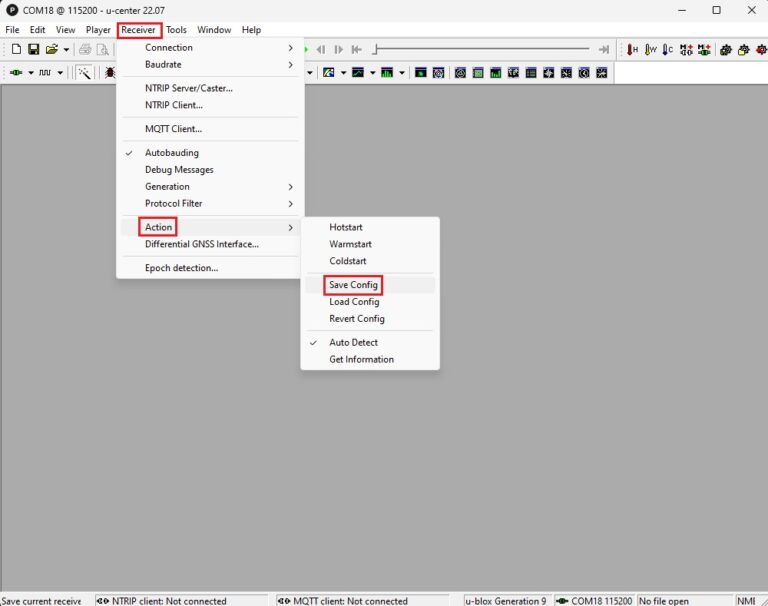This screenshot has width=768, height=606.
Task: Open the dropdown arrow beside open folder icon
Action: click(66, 49)
